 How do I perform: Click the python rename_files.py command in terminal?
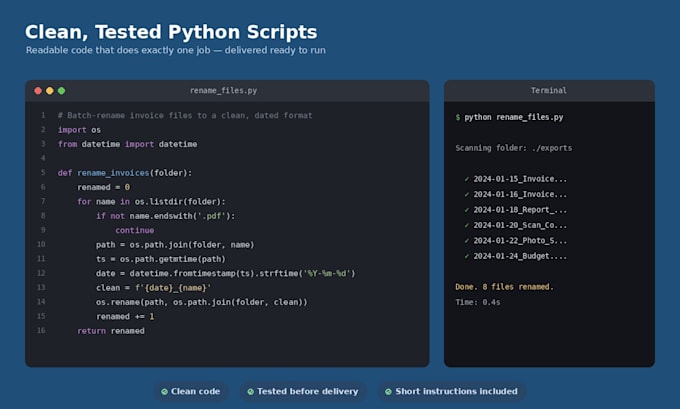pyautogui.click(x=514, y=117)
